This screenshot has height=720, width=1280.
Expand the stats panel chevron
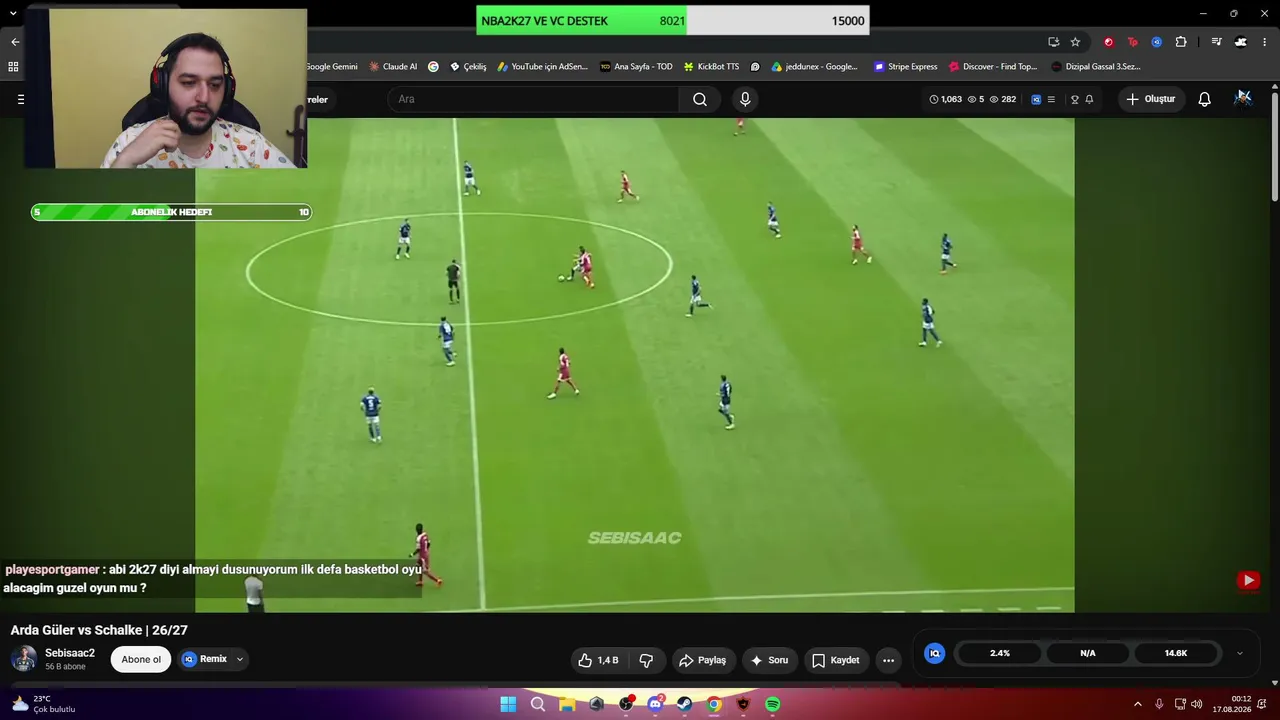1240,653
